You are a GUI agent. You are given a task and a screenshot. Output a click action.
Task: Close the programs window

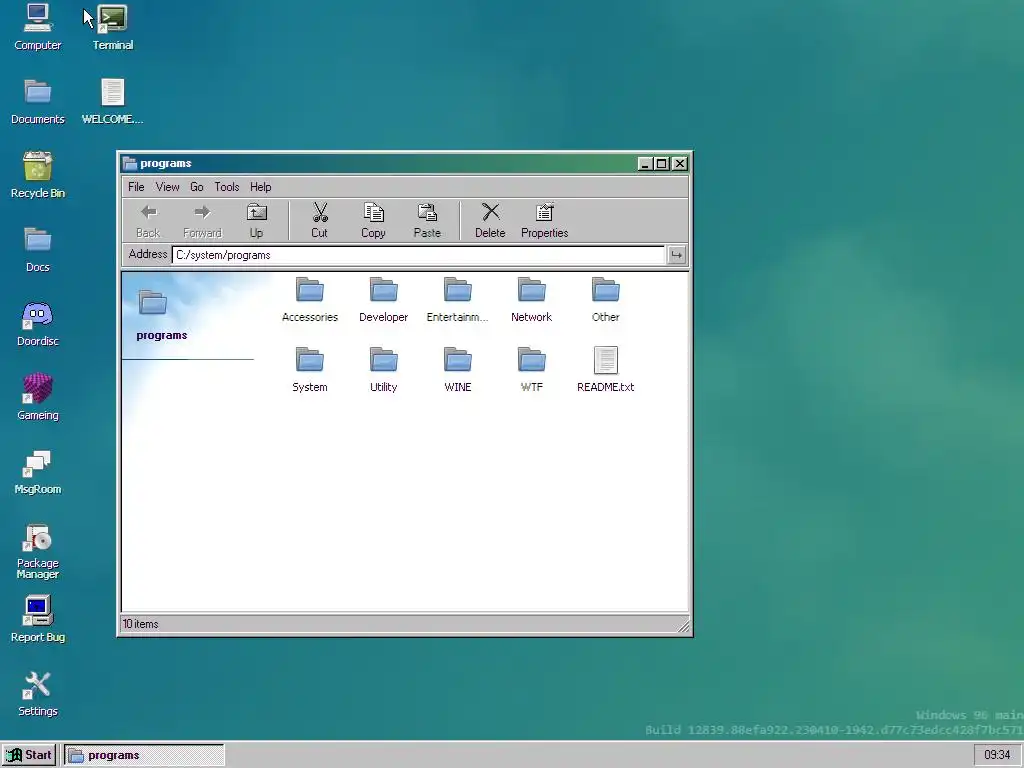(x=679, y=163)
